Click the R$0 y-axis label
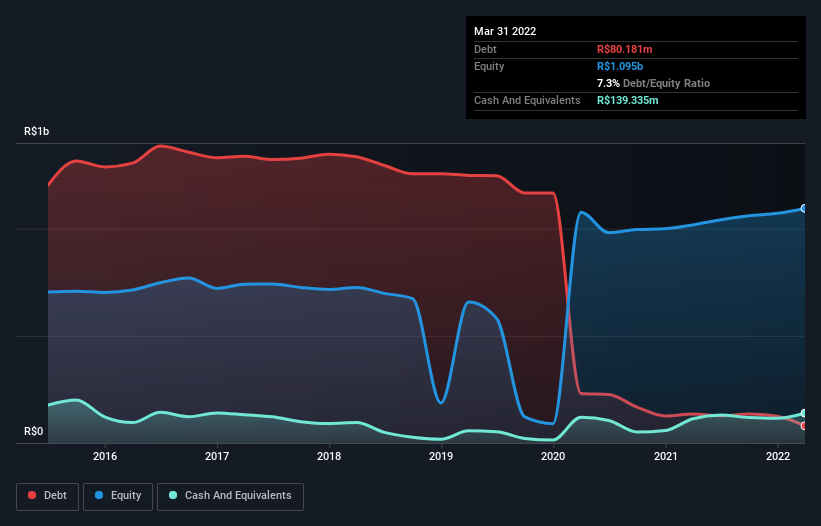Viewport: 821px width, 526px height. pos(34,431)
